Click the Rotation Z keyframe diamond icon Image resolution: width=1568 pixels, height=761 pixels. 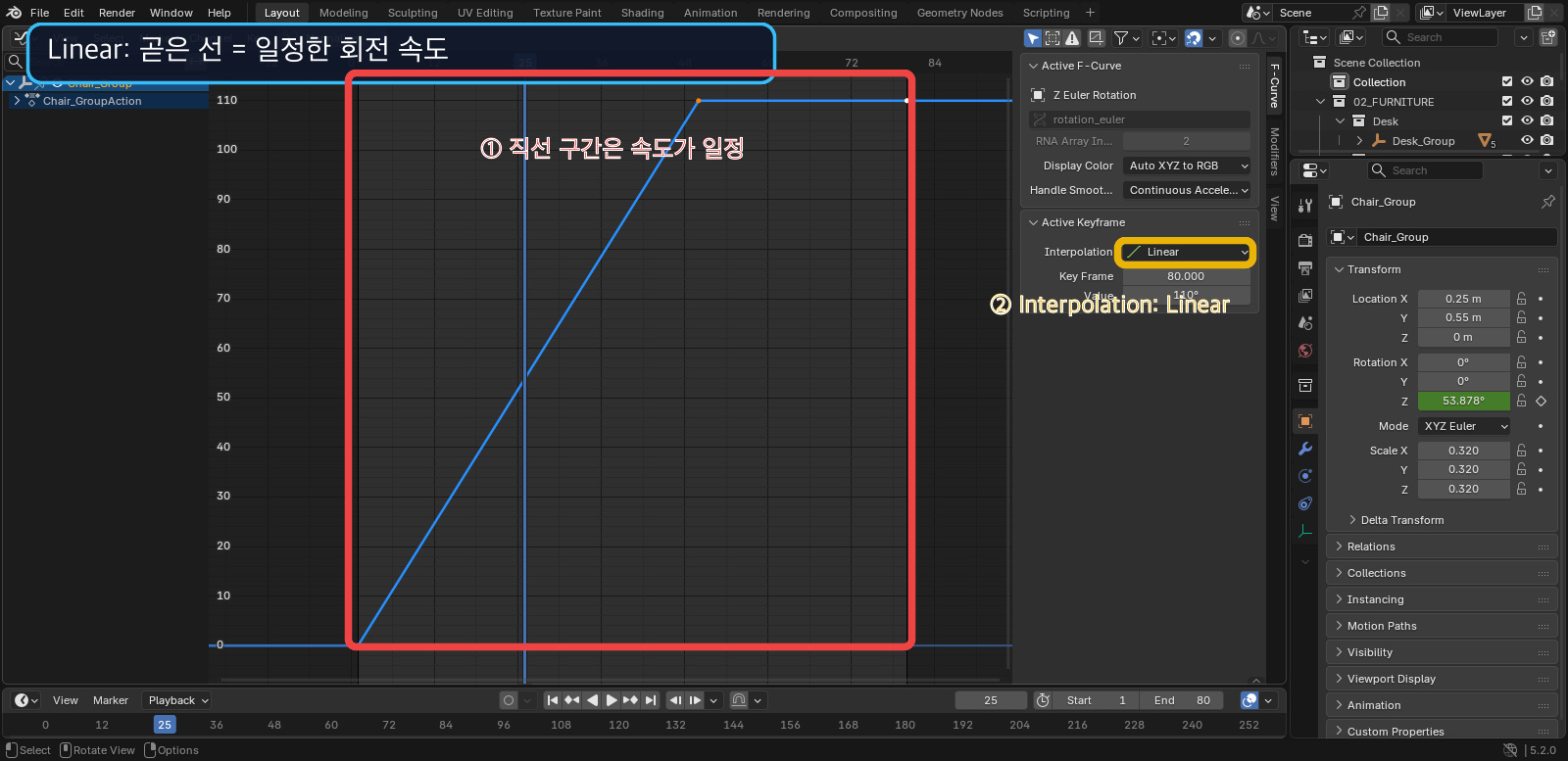1541,401
